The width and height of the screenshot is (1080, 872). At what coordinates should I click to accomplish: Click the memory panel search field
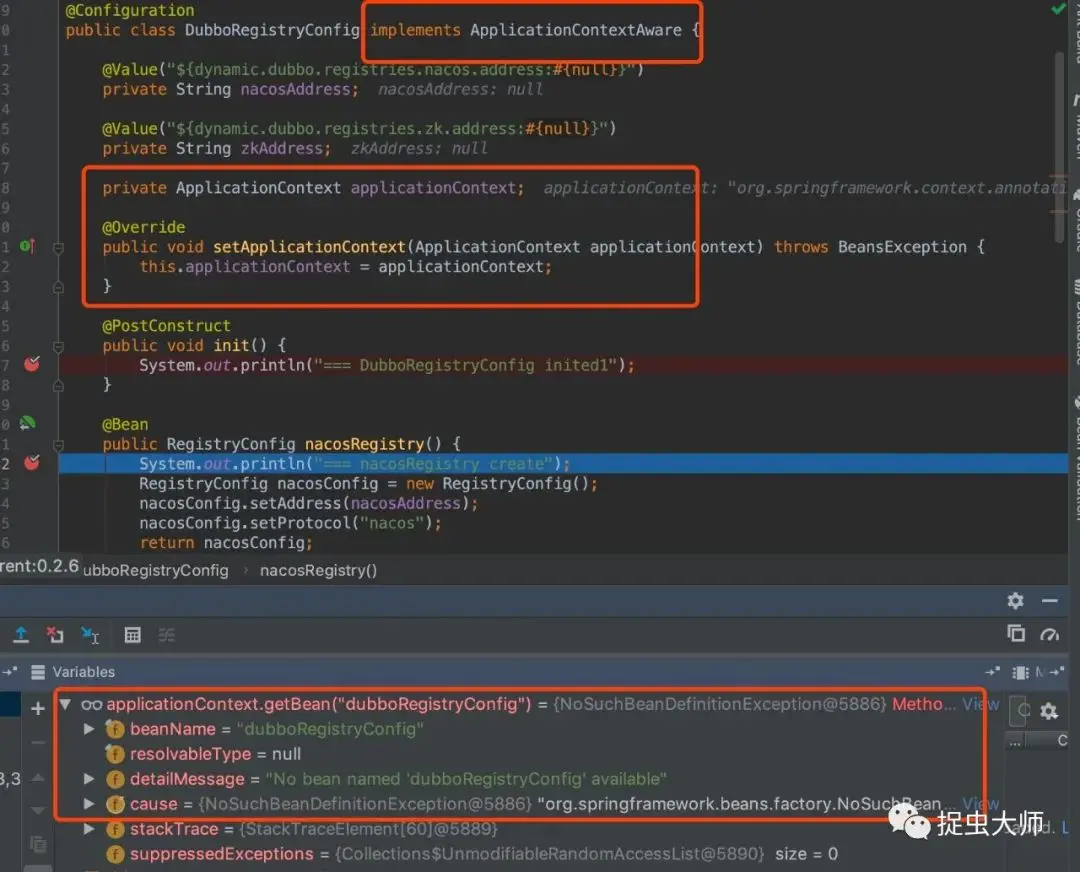[1017, 711]
